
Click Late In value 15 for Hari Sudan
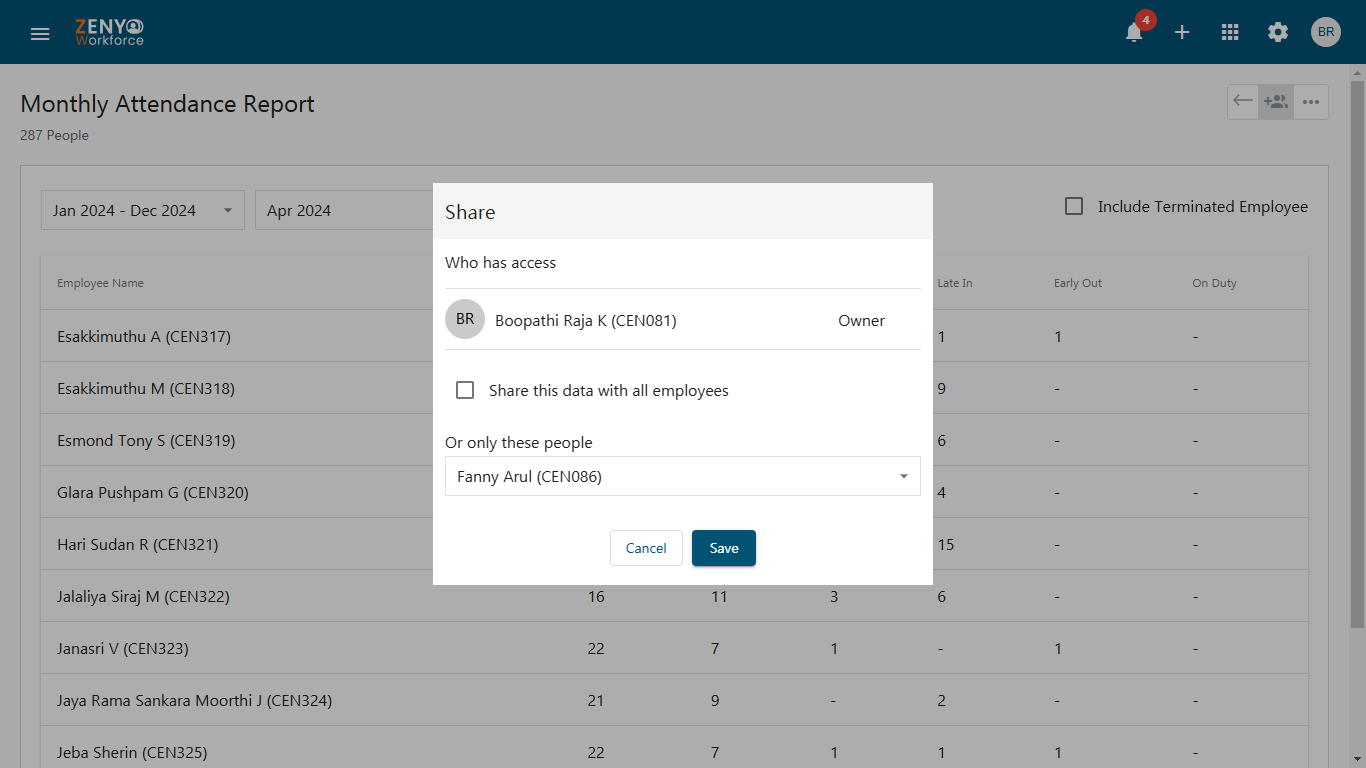(946, 544)
